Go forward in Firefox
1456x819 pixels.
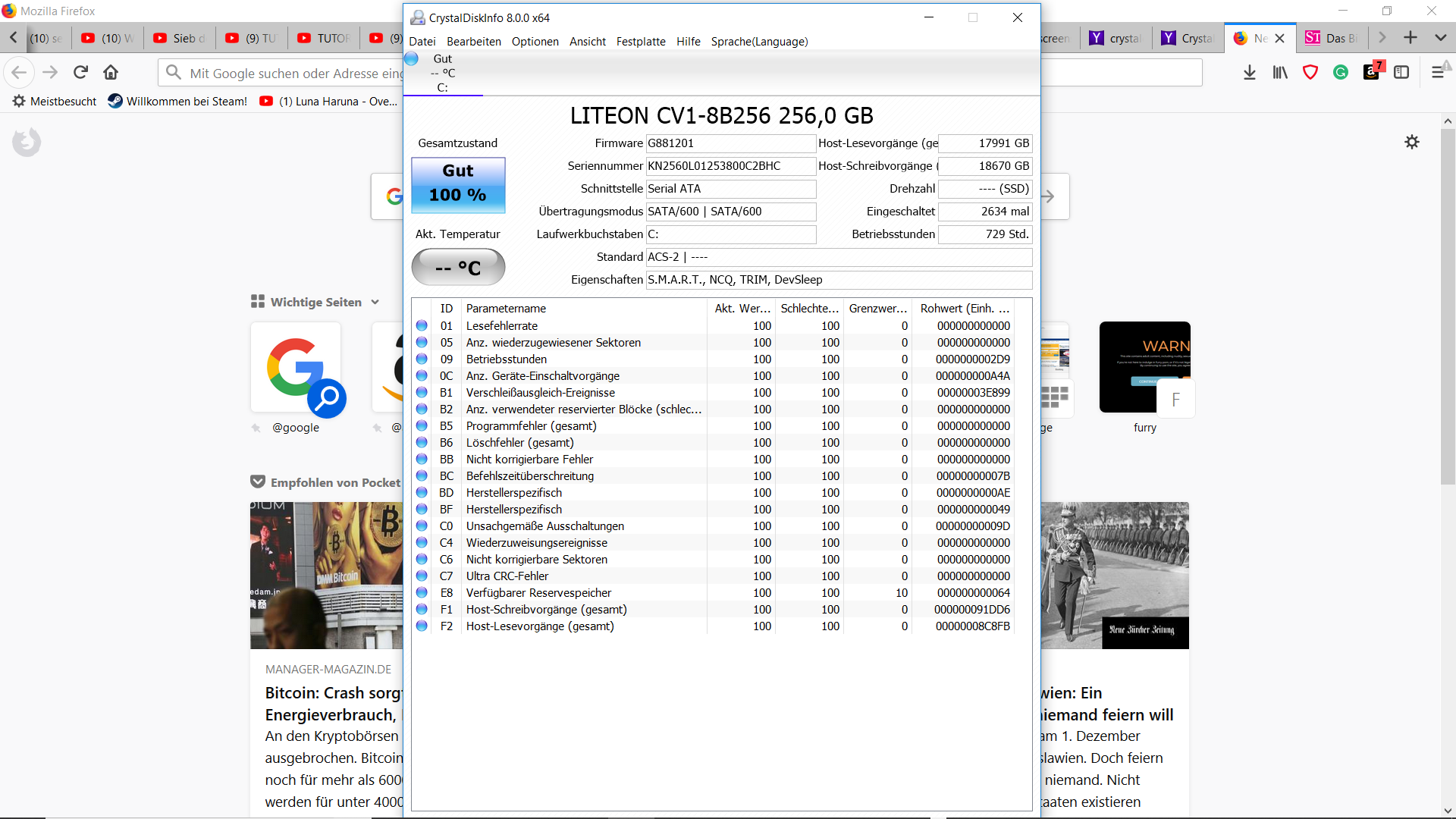point(50,73)
